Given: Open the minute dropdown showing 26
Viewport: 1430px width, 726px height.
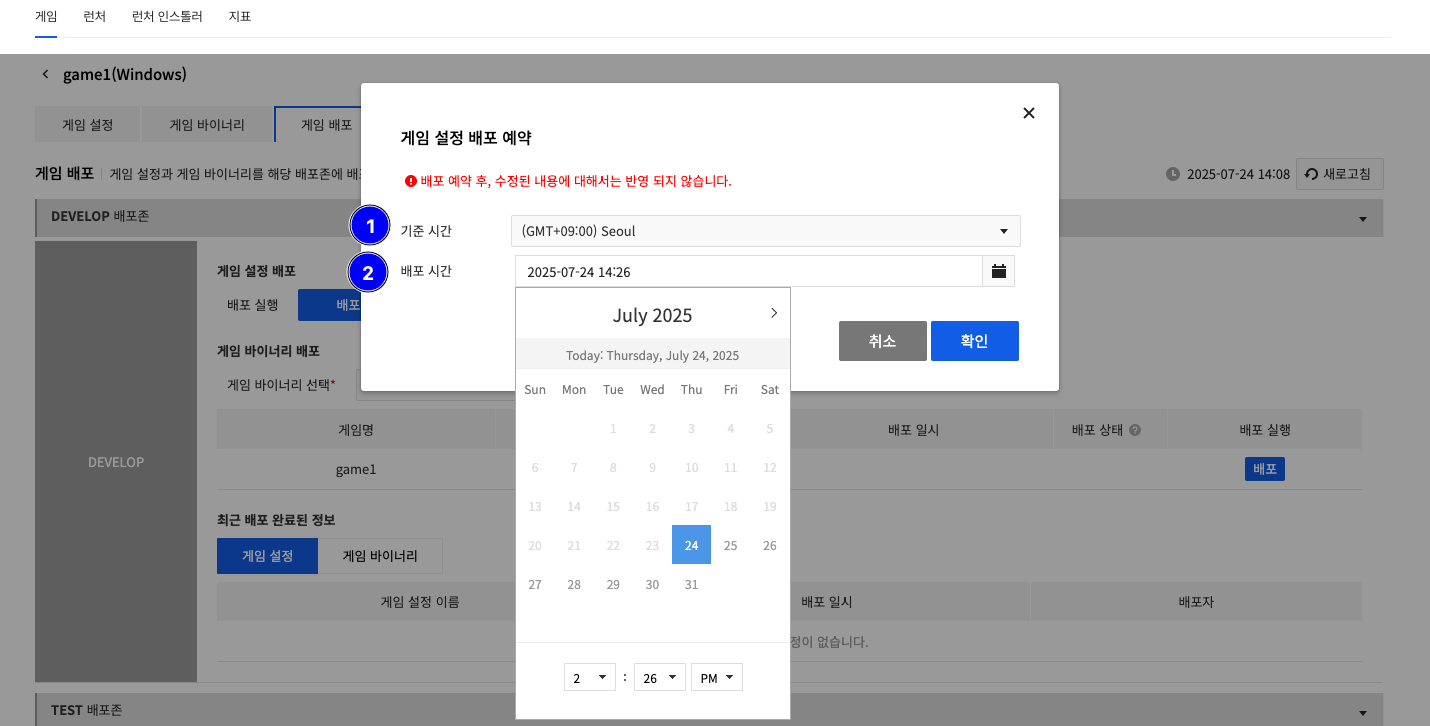Looking at the screenshot, I should coord(659,678).
